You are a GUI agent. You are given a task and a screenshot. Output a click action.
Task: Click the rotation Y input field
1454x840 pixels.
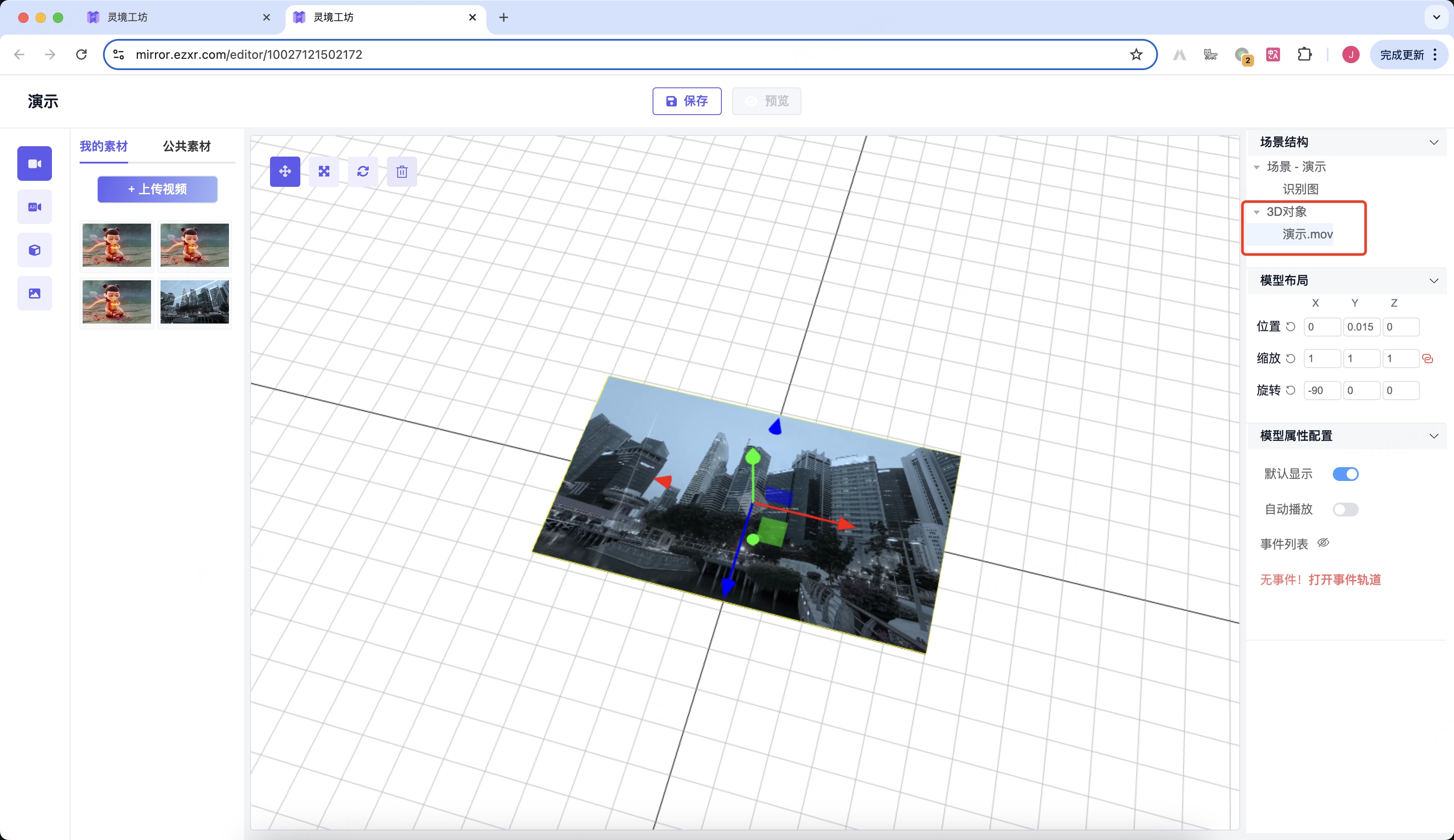pos(1361,390)
